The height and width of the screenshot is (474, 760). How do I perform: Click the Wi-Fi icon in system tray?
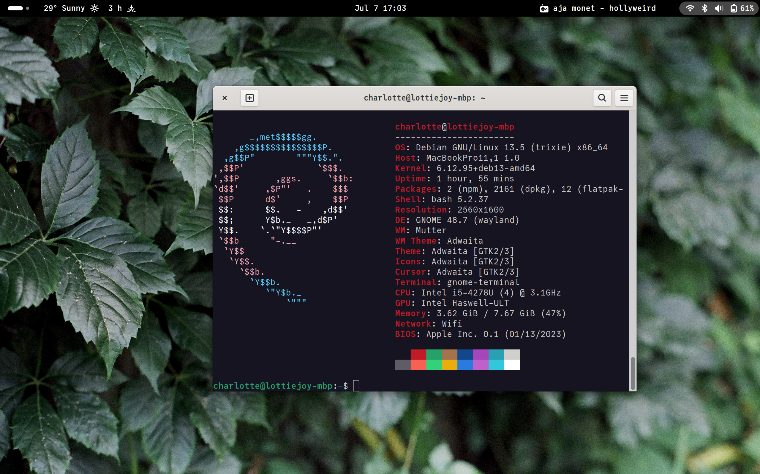pos(689,8)
